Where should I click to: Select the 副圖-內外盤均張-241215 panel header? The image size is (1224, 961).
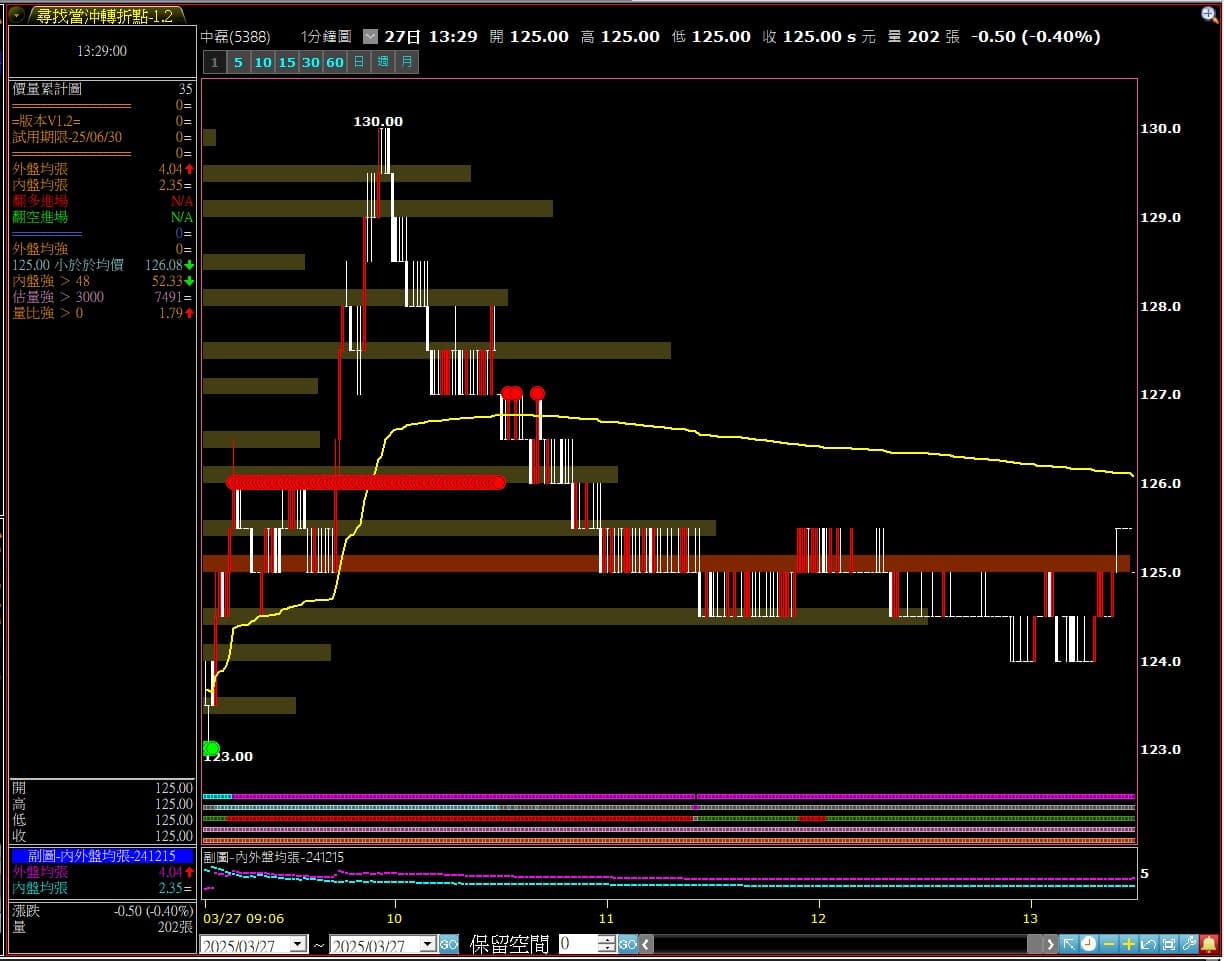click(102, 856)
